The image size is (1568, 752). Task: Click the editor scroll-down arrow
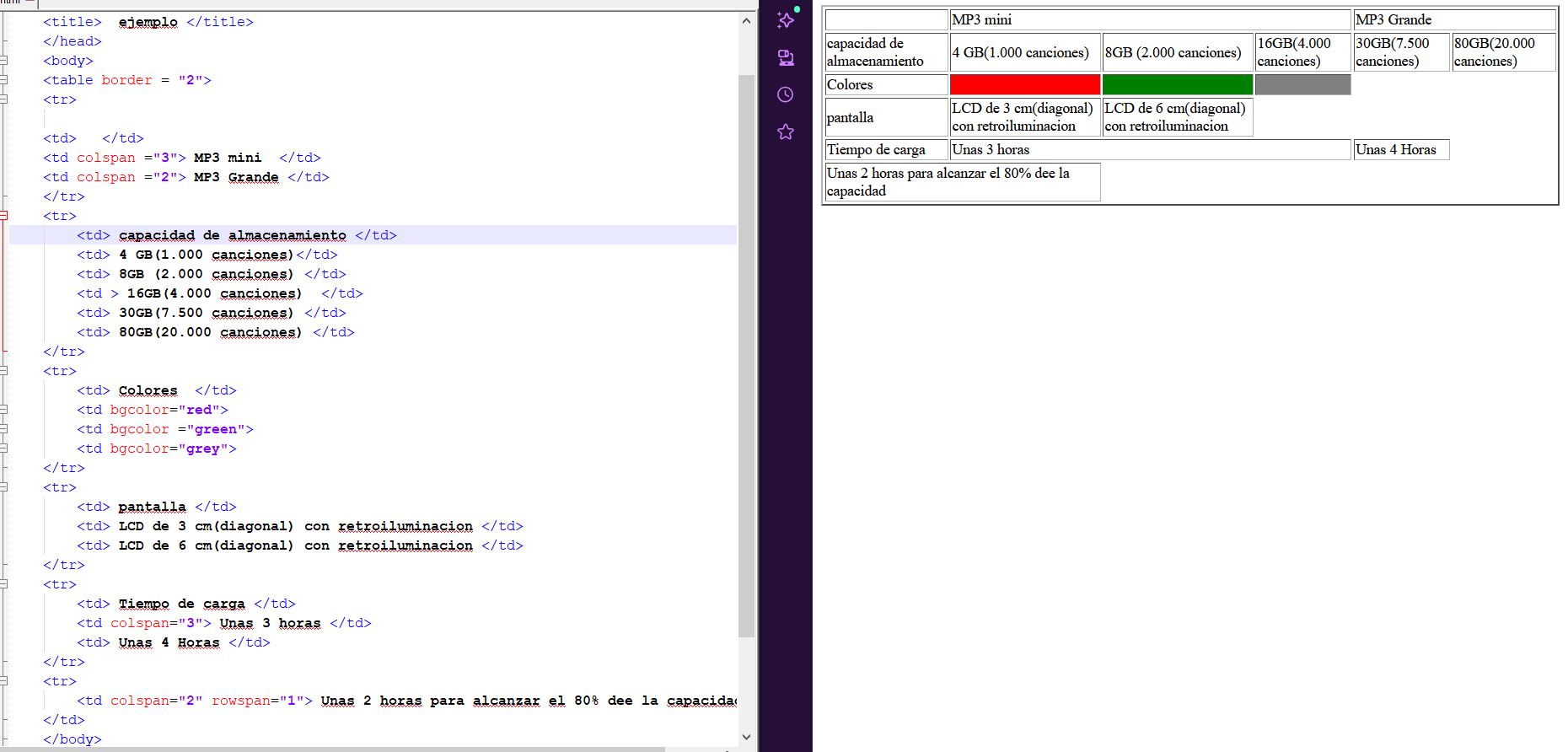click(746, 737)
